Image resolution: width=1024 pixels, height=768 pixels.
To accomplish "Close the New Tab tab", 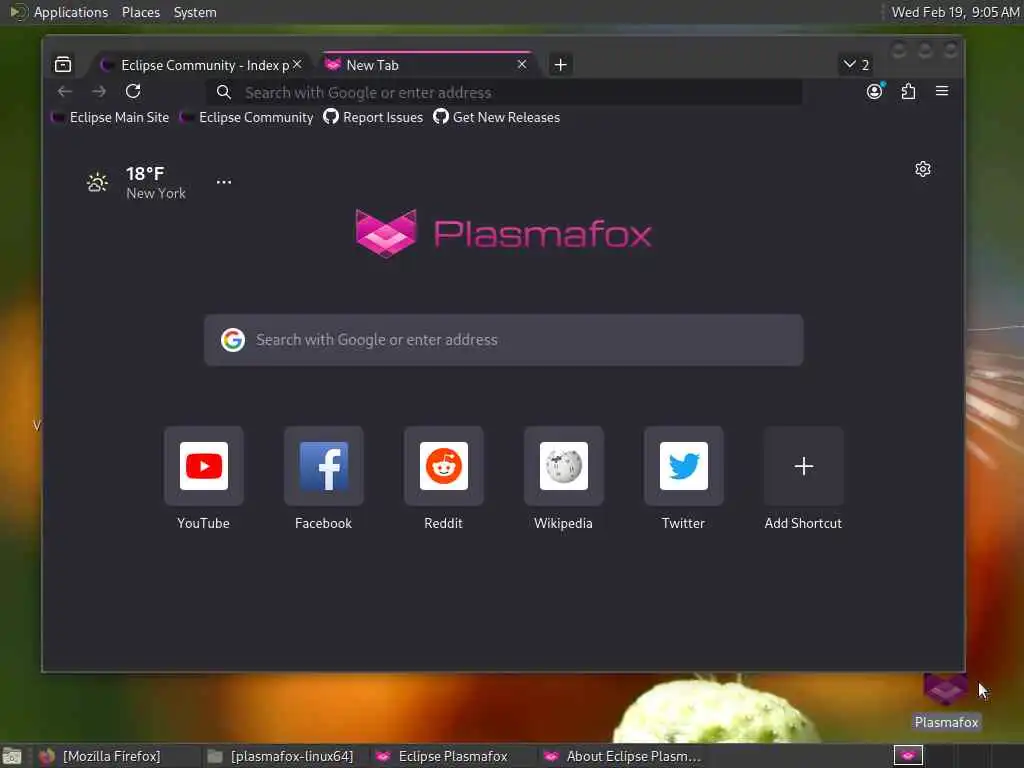I will coord(522,64).
